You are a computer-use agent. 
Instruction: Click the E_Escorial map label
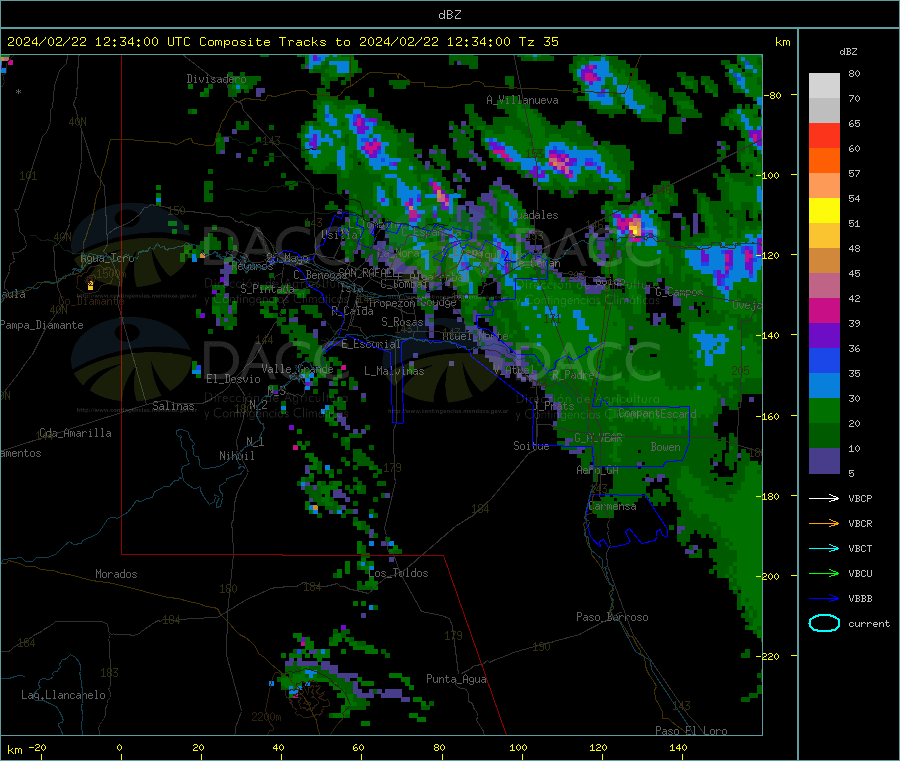pos(371,344)
